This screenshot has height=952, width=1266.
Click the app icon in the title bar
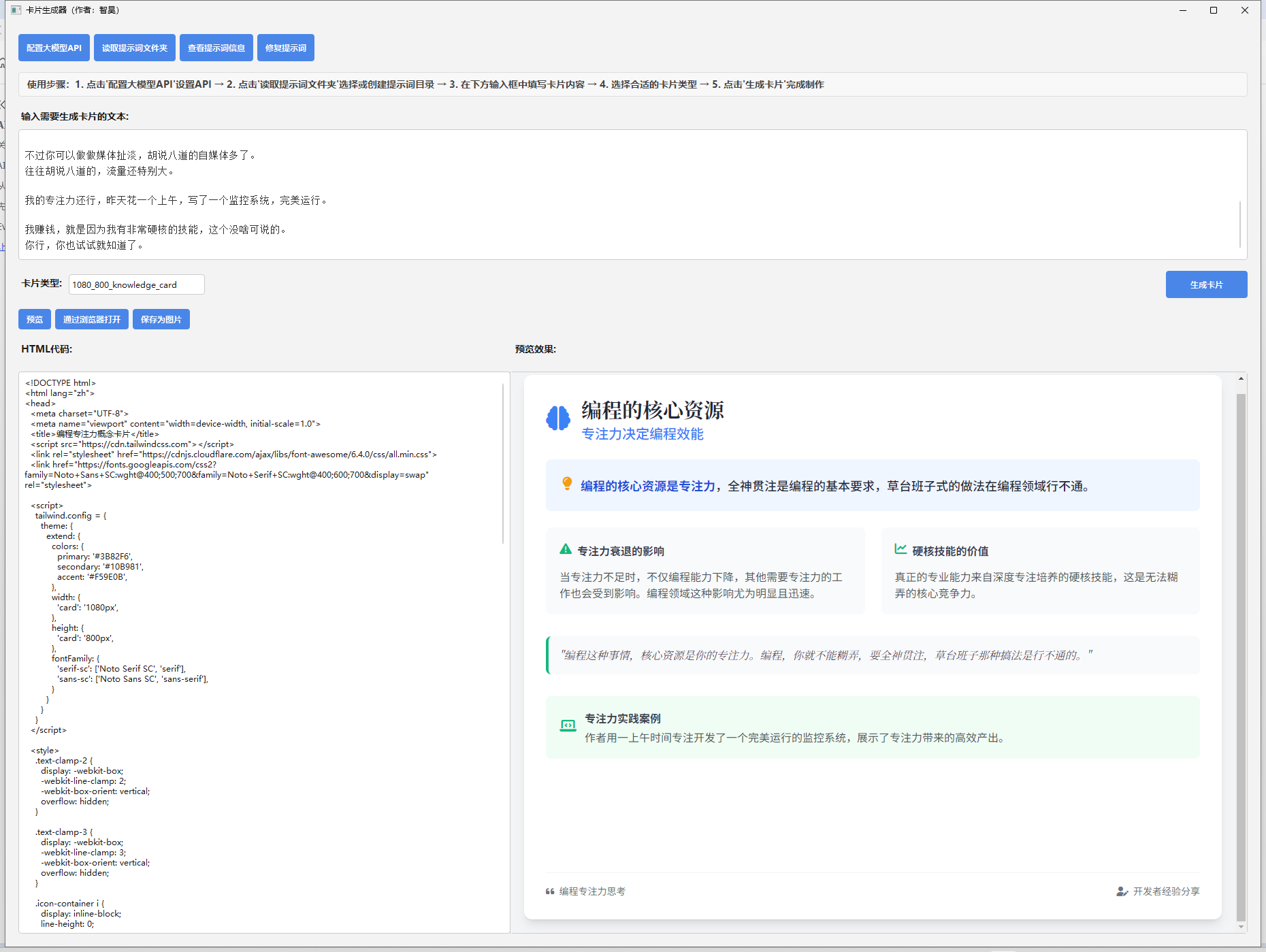[x=16, y=10]
